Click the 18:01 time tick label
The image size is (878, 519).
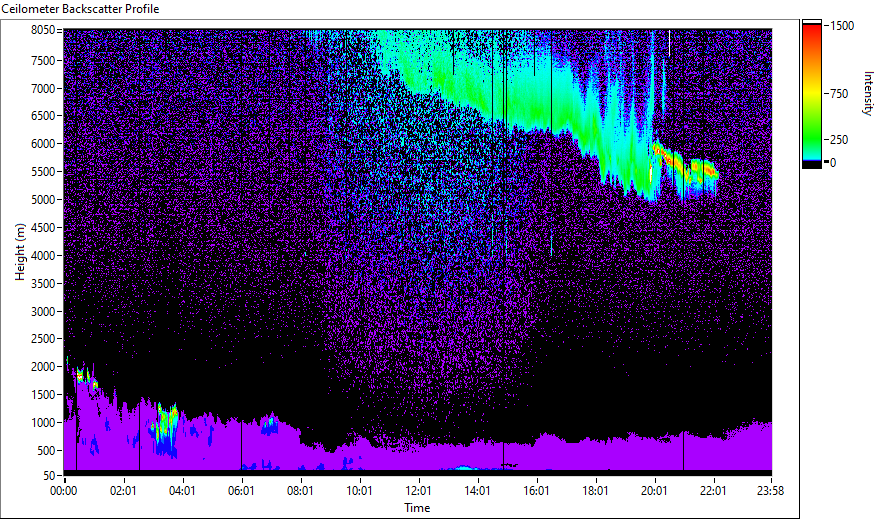(x=595, y=491)
